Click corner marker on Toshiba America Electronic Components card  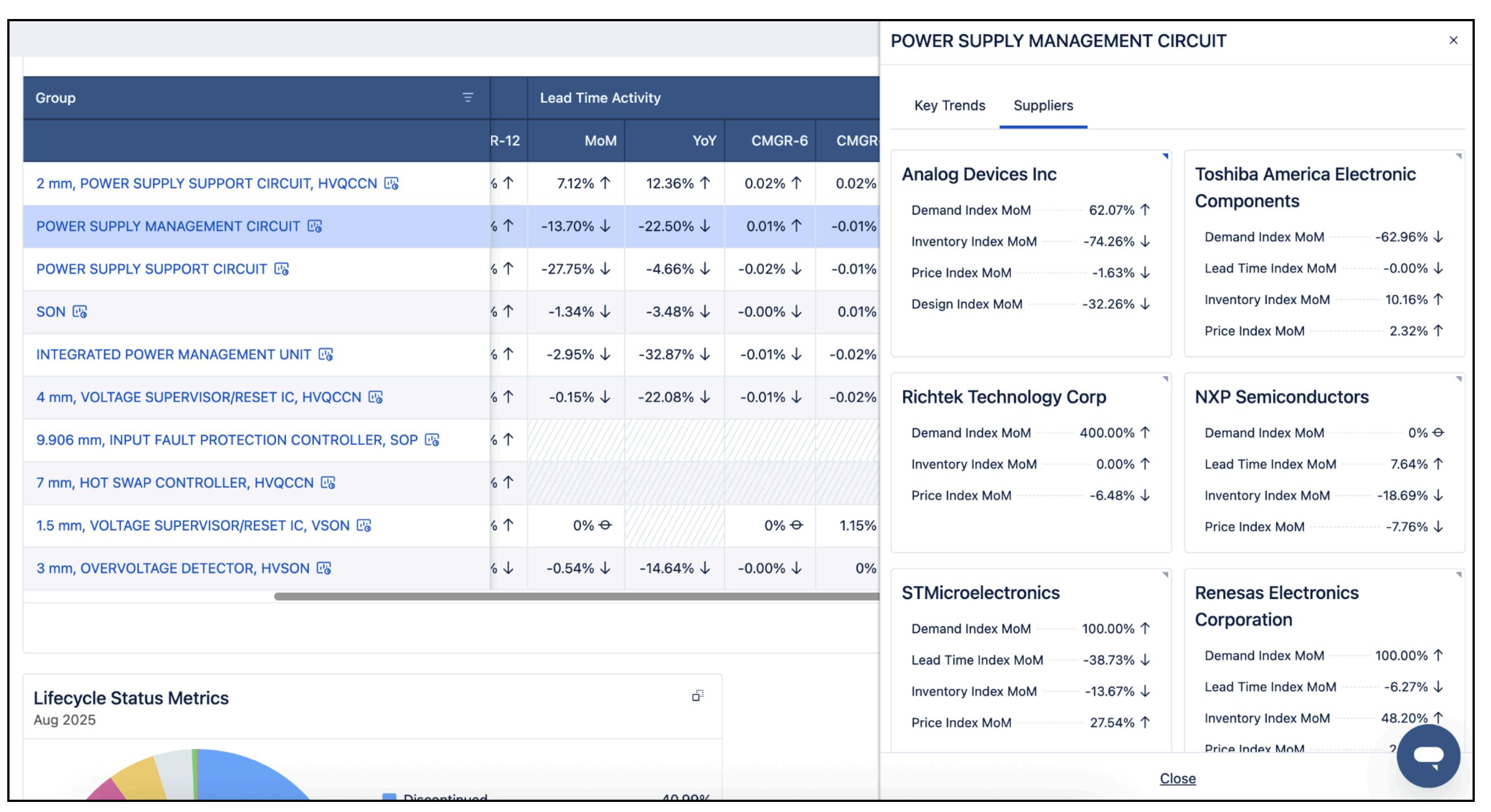(x=1459, y=156)
